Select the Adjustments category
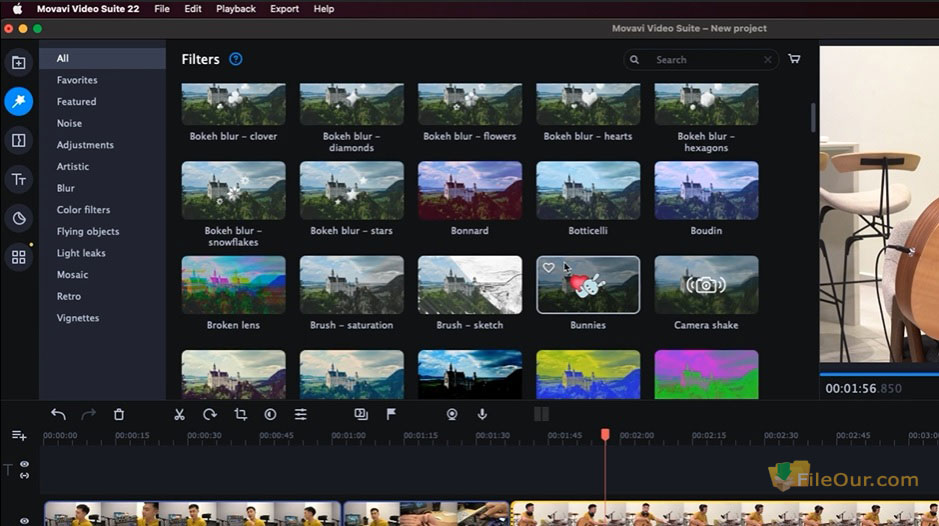The width and height of the screenshot is (939, 526). coord(102,144)
